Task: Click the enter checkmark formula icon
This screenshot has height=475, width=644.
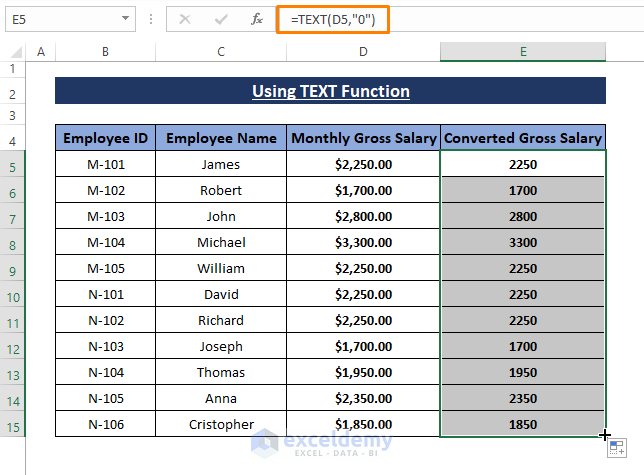Action: point(220,19)
